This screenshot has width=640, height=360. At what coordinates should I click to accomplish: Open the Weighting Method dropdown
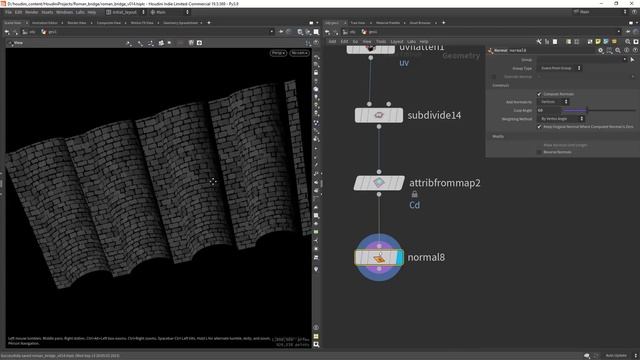(561, 119)
